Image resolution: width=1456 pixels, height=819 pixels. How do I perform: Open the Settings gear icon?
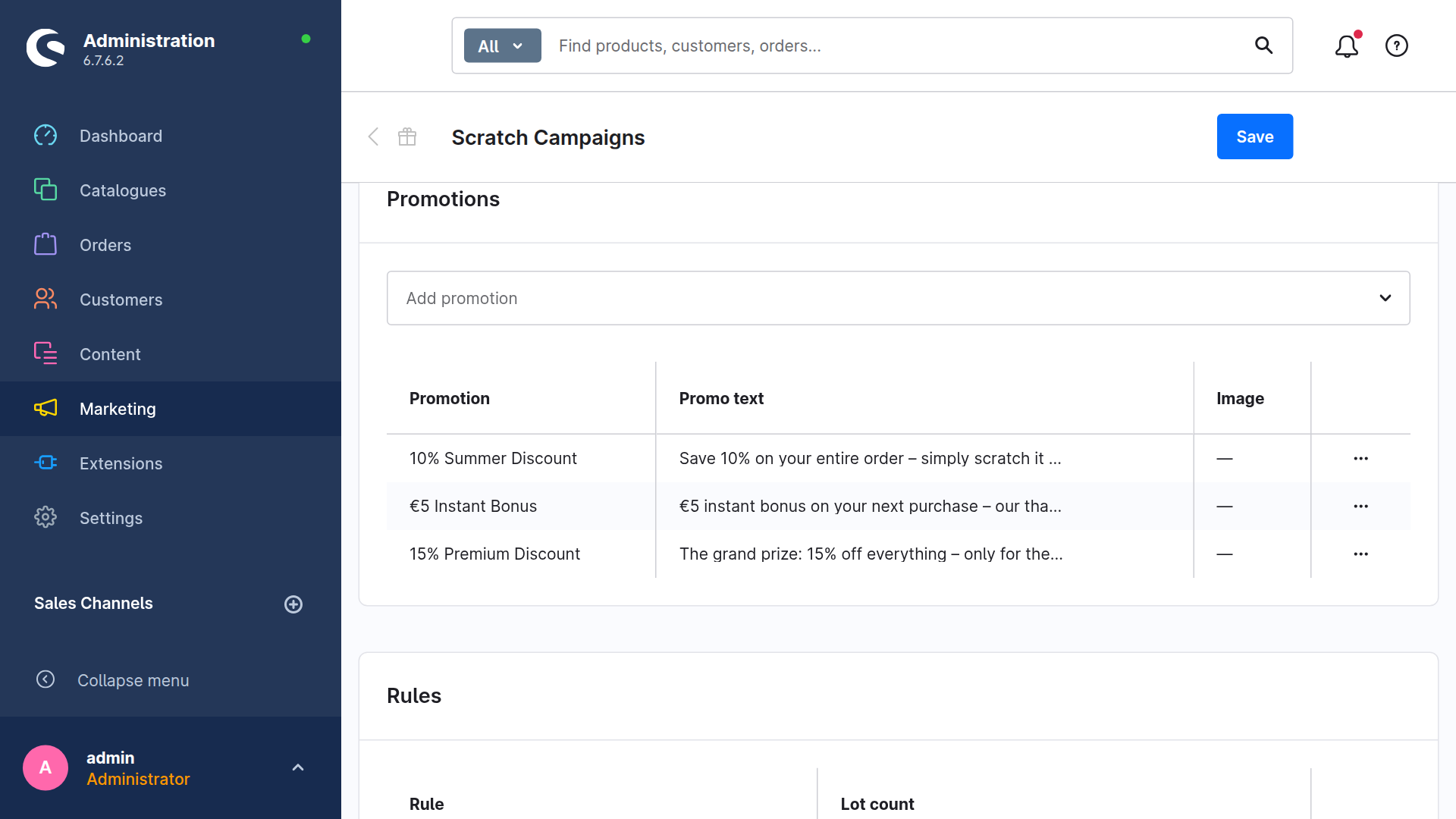45,517
